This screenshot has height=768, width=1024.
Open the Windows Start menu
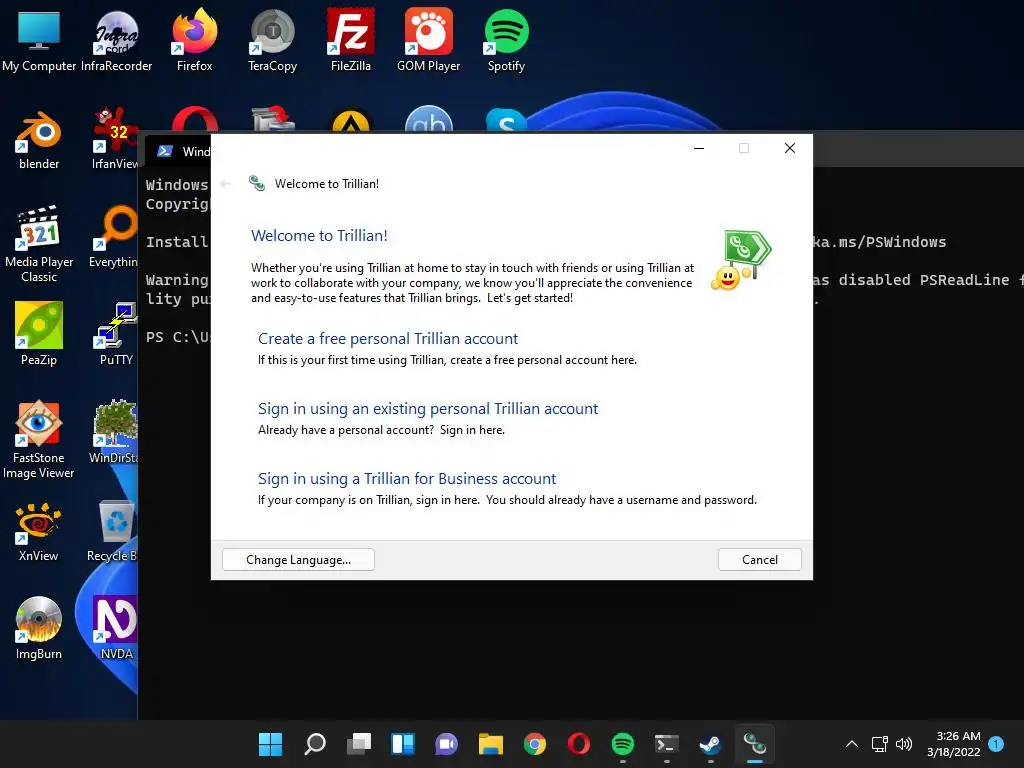270,744
